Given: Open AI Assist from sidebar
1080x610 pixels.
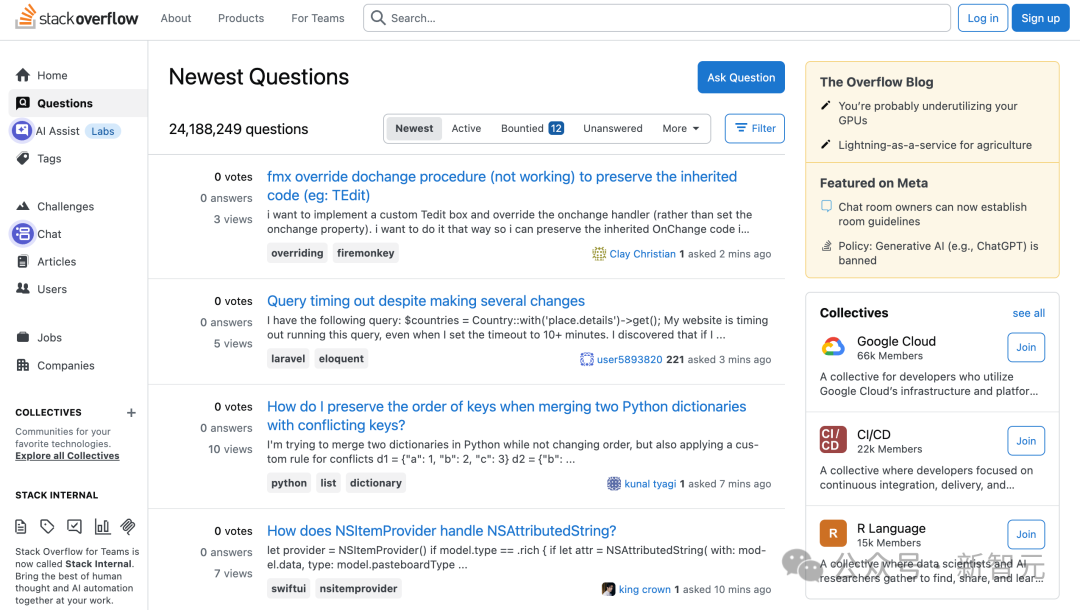Looking at the screenshot, I should click(22, 131).
